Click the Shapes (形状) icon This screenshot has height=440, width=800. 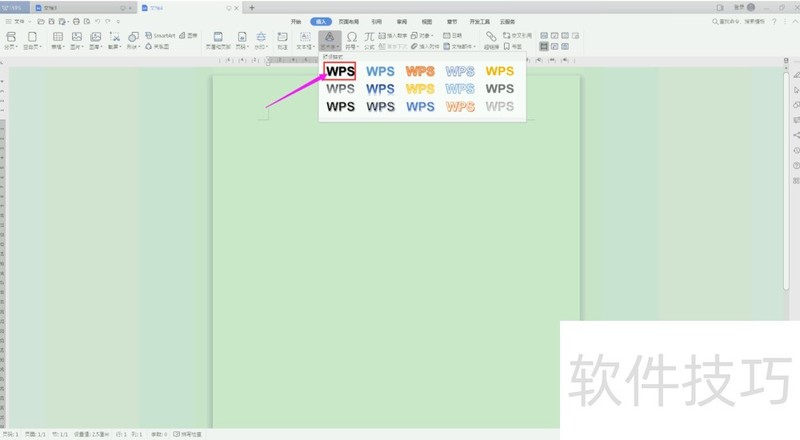coord(133,40)
